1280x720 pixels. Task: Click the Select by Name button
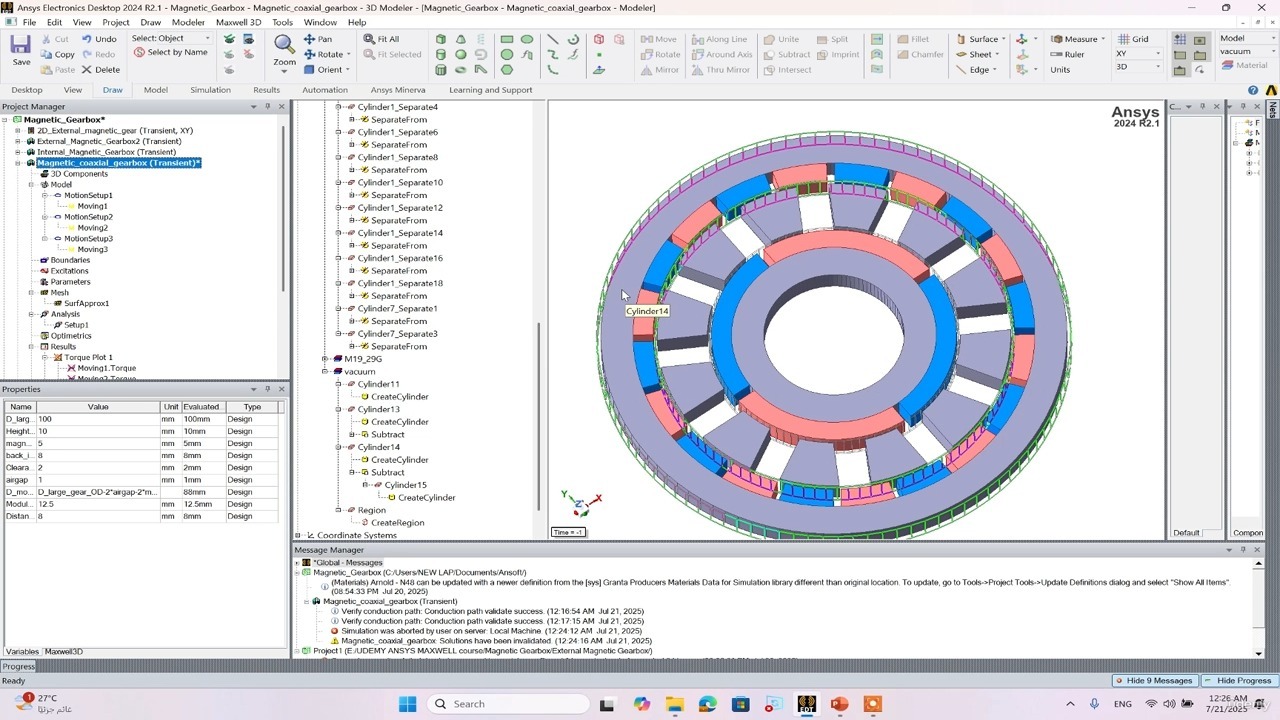171,52
